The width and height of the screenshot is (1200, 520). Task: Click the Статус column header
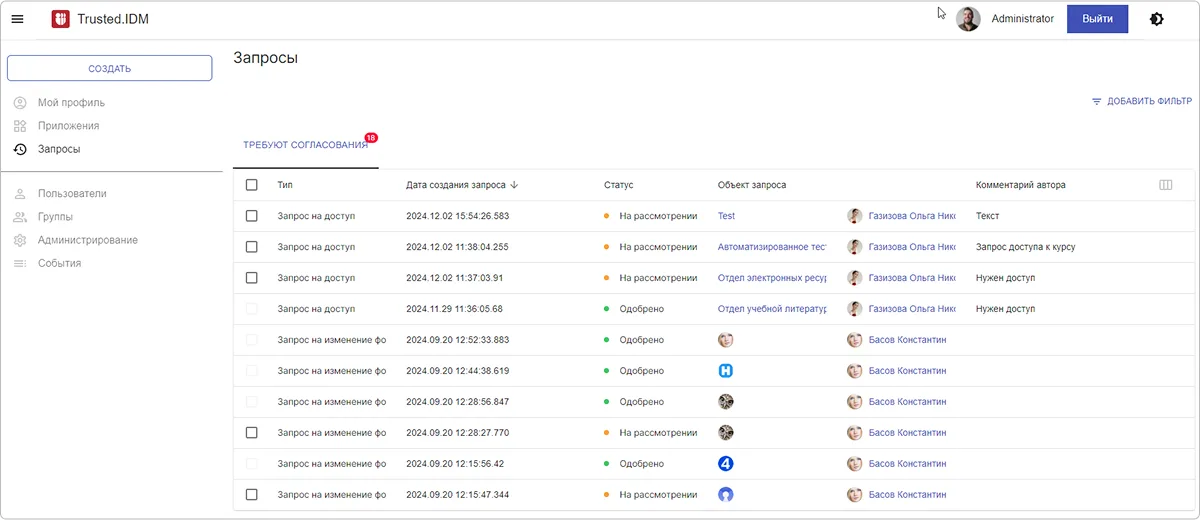618,185
